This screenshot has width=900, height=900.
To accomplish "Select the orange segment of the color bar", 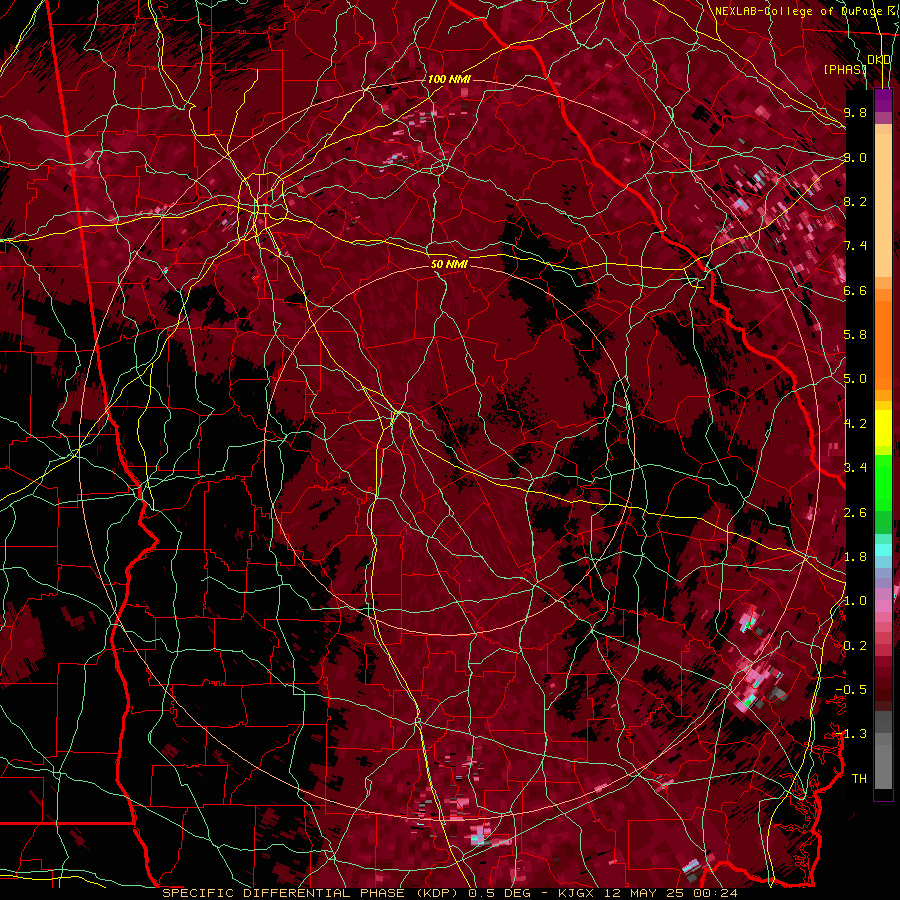I will tap(883, 344).
